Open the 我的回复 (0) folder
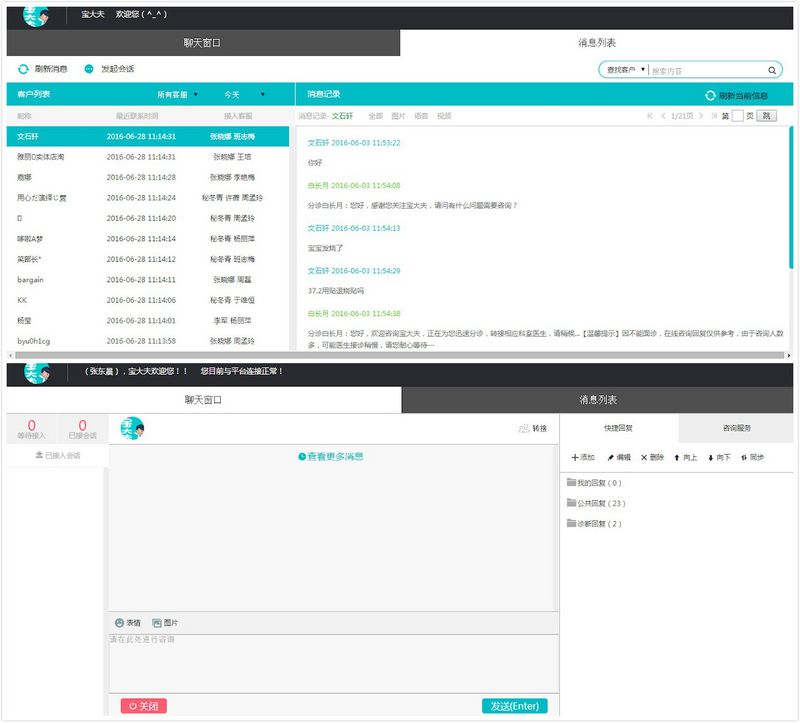Image resolution: width=800 pixels, height=723 pixels. pyautogui.click(x=594, y=483)
